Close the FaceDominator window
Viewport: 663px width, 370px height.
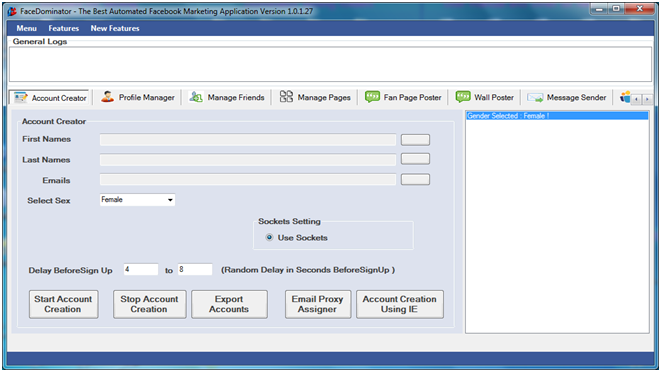tap(640, 8)
